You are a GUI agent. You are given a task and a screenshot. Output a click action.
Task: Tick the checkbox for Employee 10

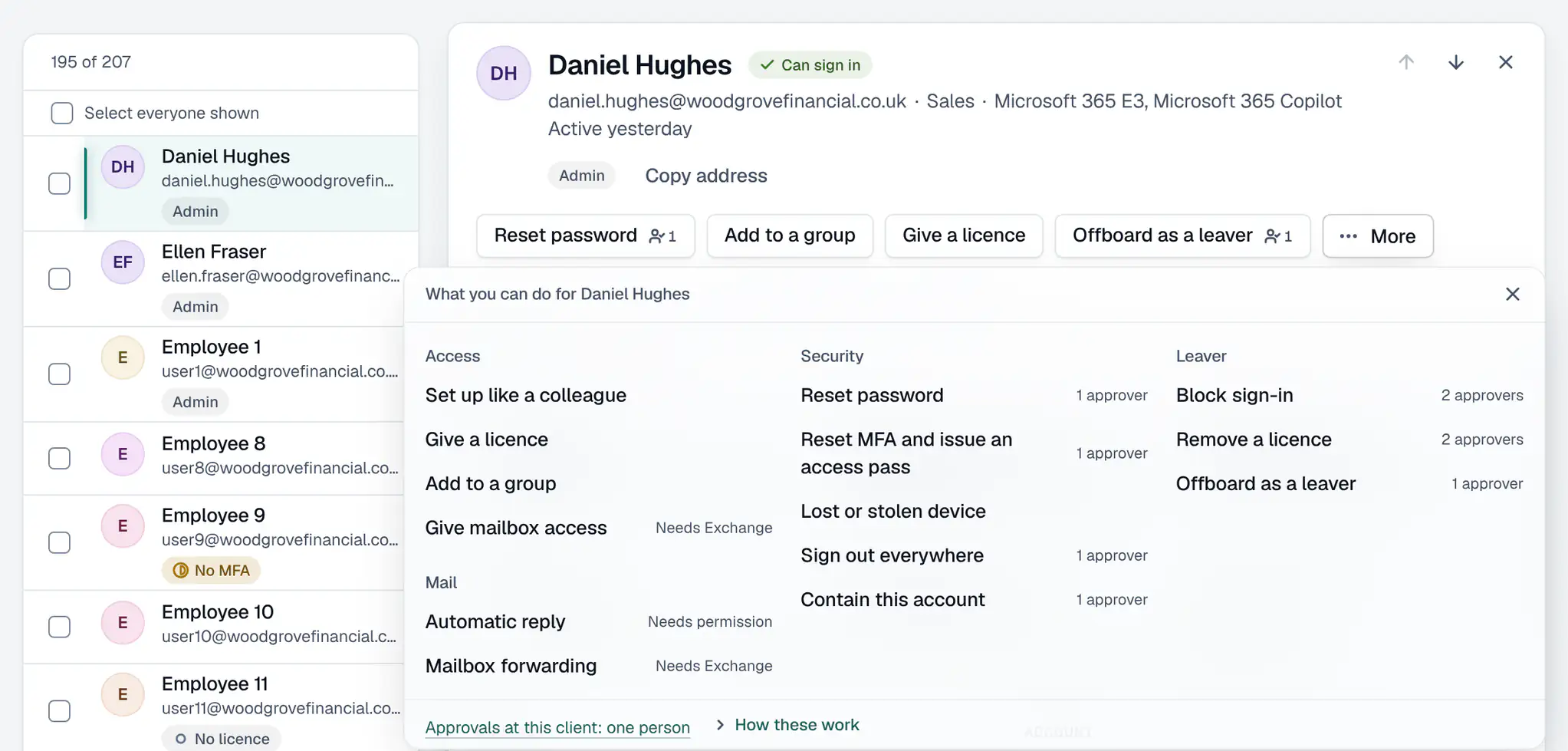coord(59,627)
